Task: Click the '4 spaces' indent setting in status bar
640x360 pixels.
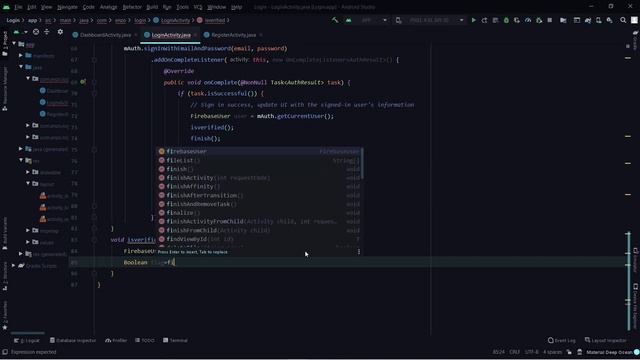Action: click(x=552, y=352)
